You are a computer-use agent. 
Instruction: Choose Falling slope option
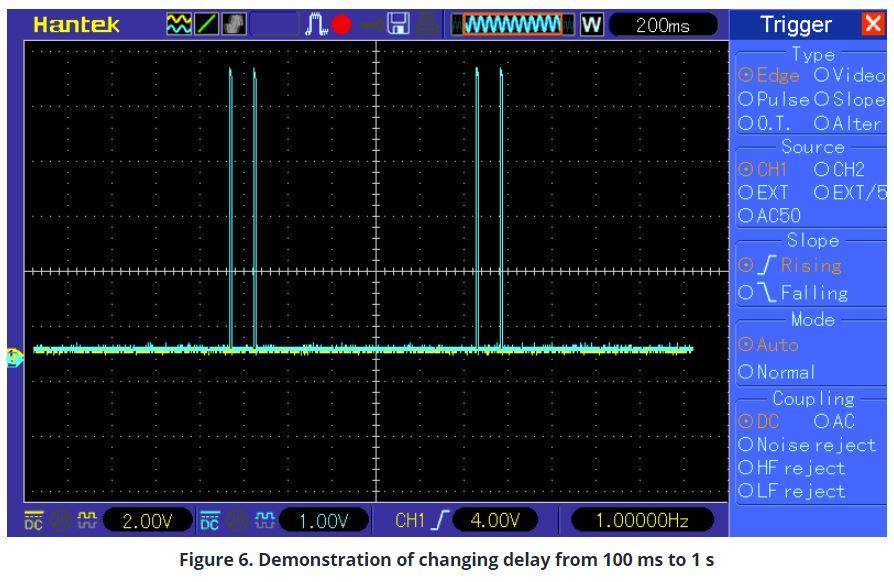(793, 293)
